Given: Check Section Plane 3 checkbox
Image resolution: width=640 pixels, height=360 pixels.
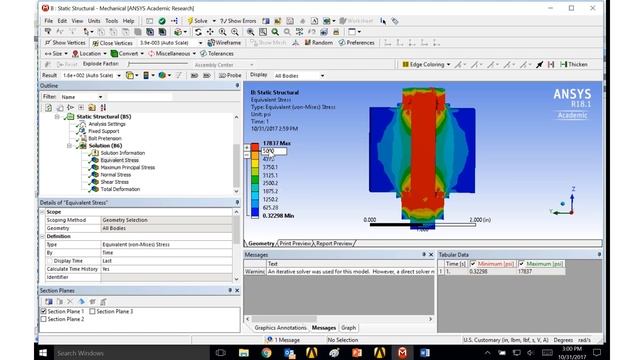Looking at the screenshot, I should point(92,311).
